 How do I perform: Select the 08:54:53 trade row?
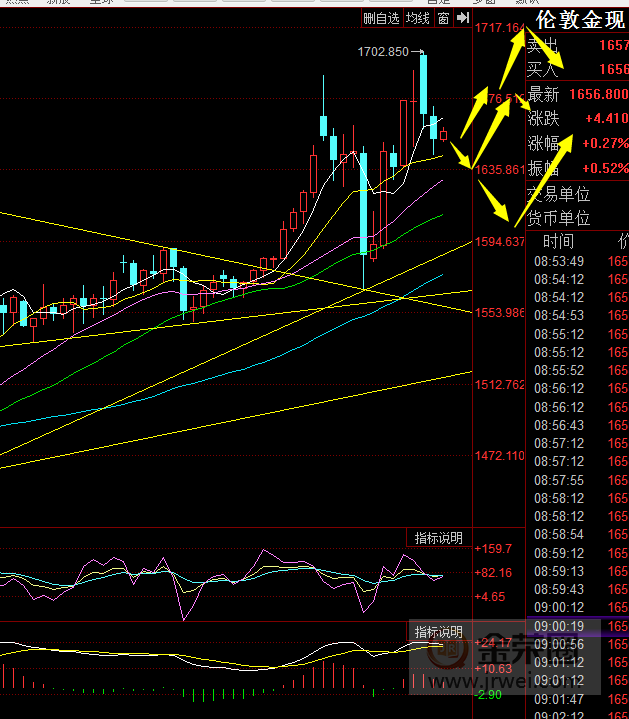pyautogui.click(x=578, y=315)
